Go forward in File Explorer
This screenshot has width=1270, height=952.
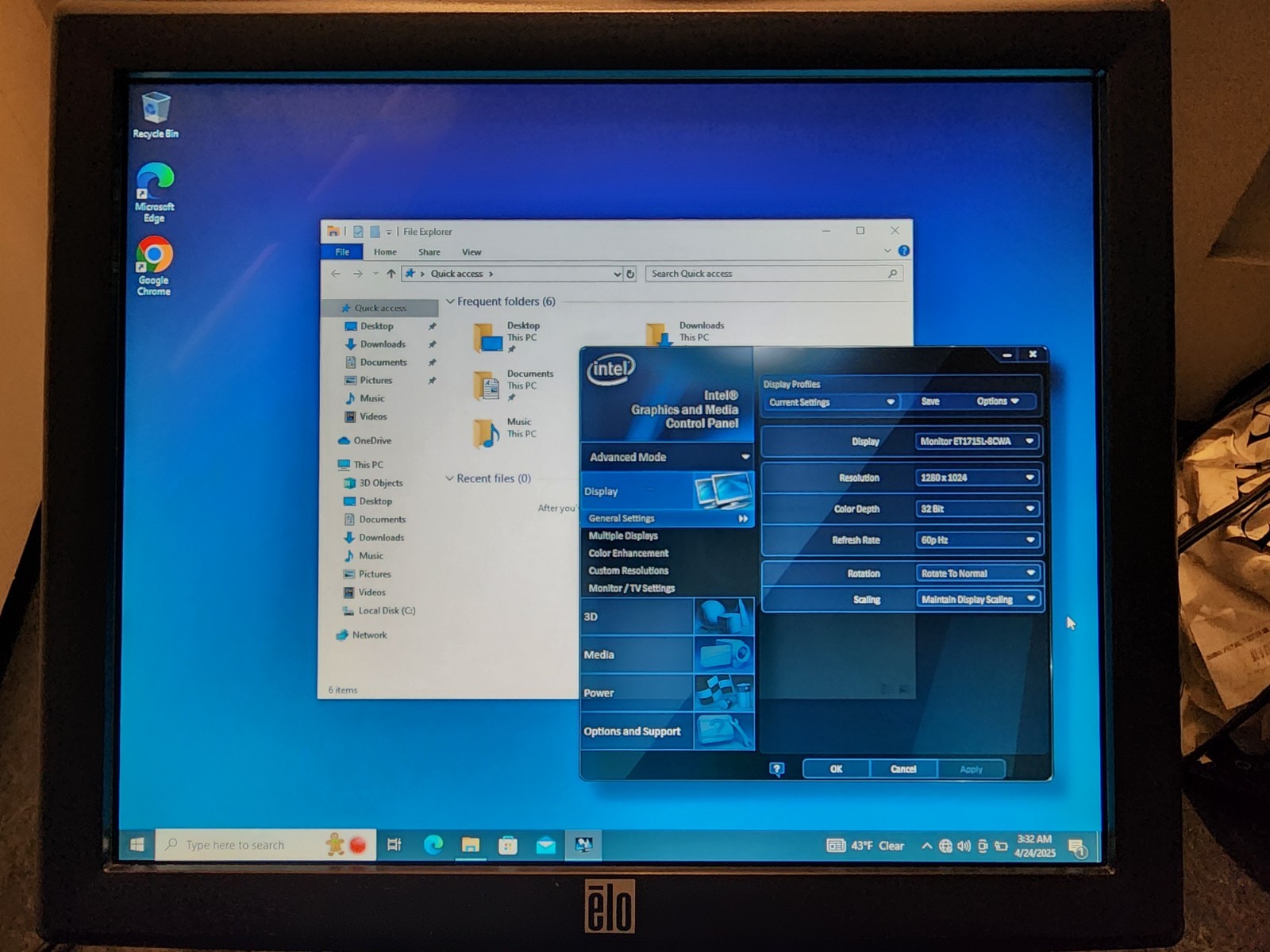click(358, 274)
